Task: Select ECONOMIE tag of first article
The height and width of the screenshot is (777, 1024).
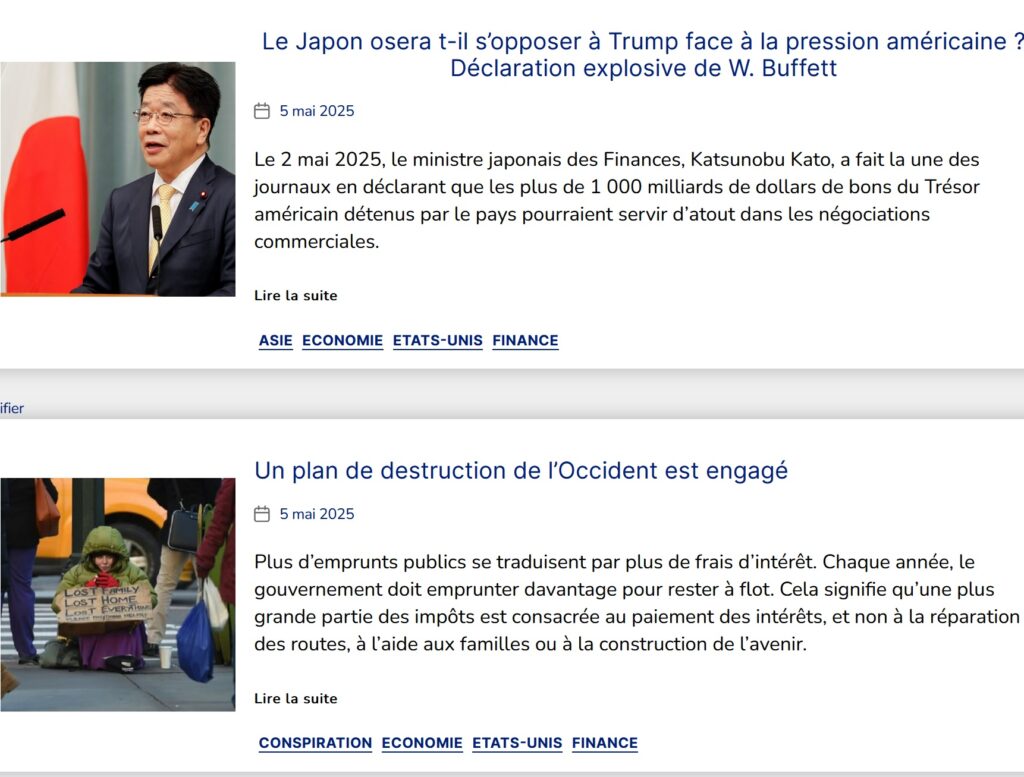Action: click(342, 340)
